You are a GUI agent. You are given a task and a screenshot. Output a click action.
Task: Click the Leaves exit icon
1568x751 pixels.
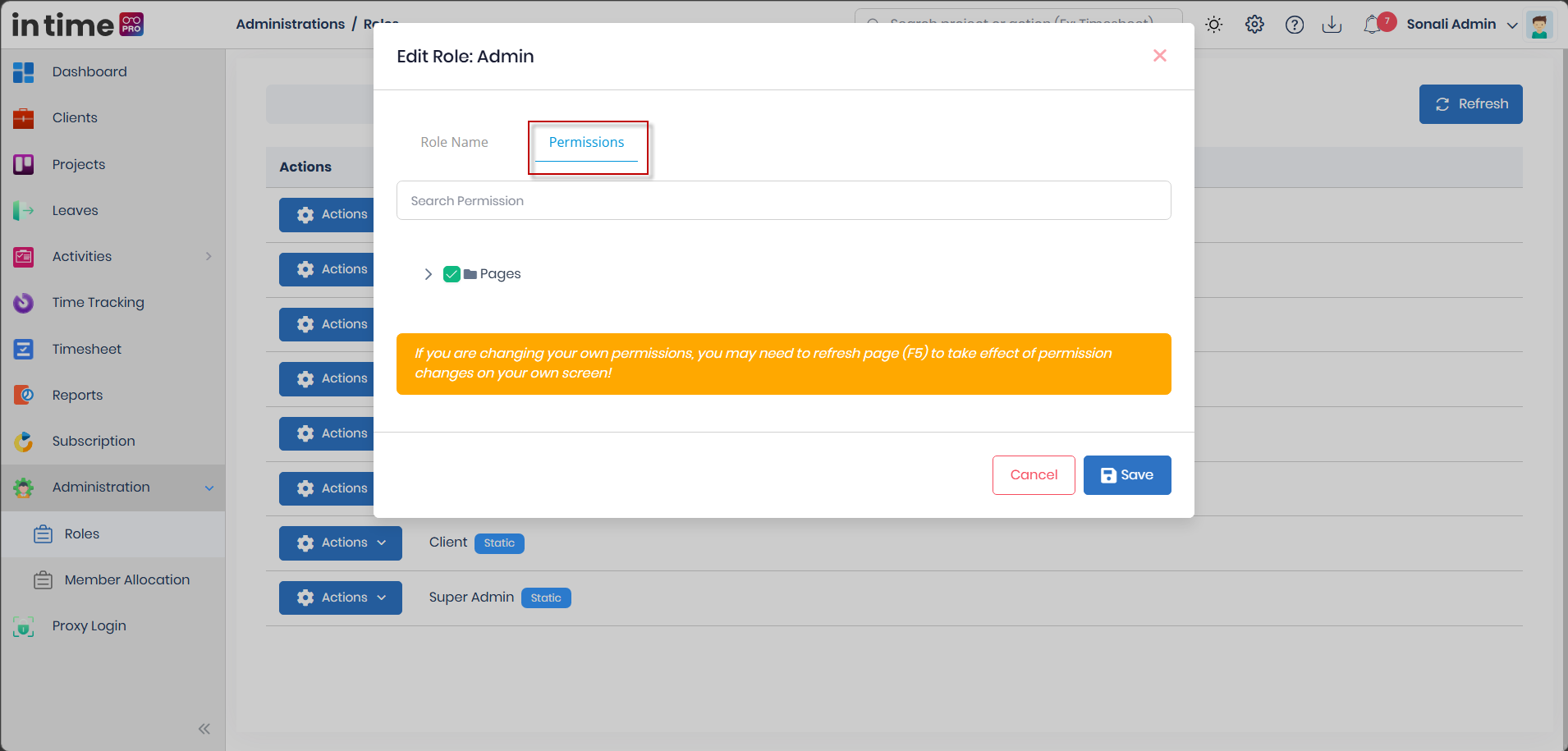pos(24,211)
